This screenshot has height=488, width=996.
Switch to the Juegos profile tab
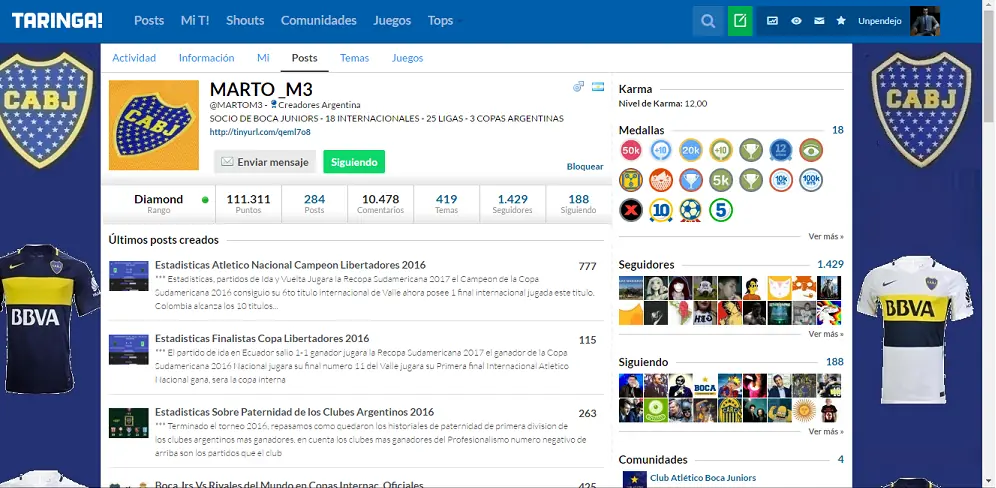click(407, 58)
